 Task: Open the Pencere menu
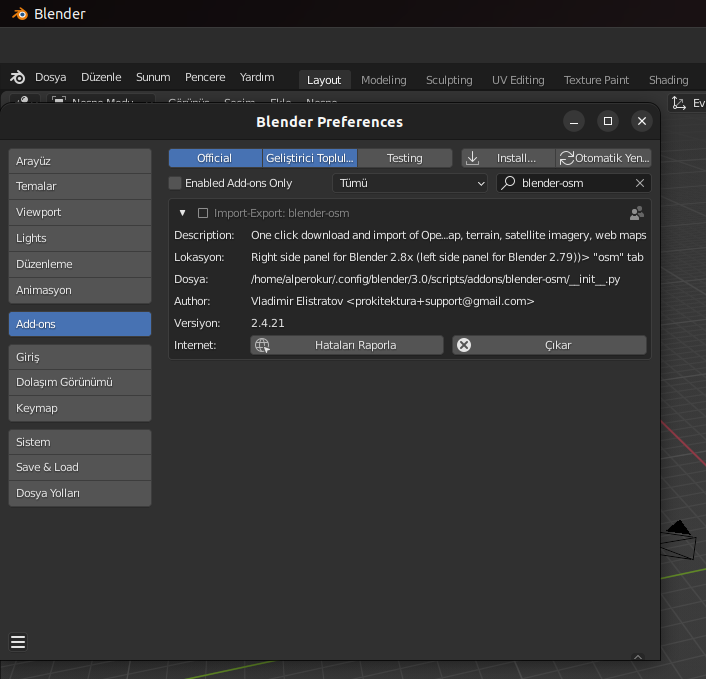tap(205, 77)
